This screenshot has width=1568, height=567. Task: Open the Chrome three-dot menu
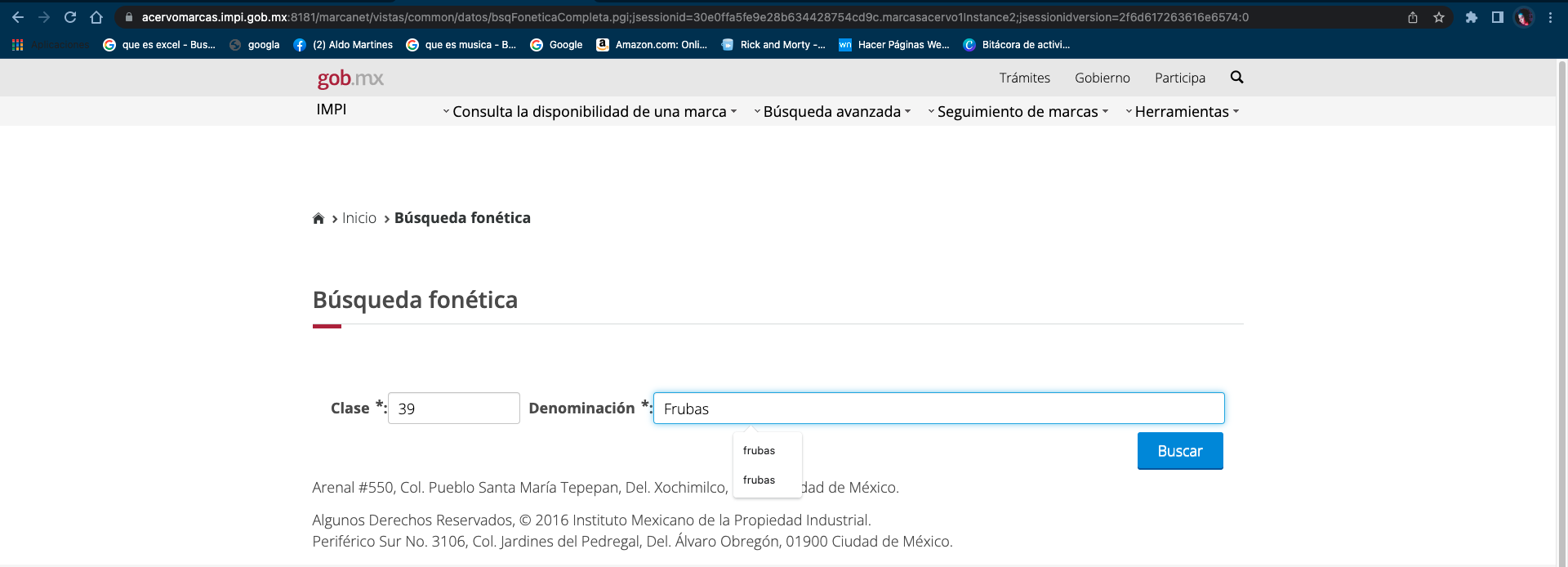(1550, 17)
